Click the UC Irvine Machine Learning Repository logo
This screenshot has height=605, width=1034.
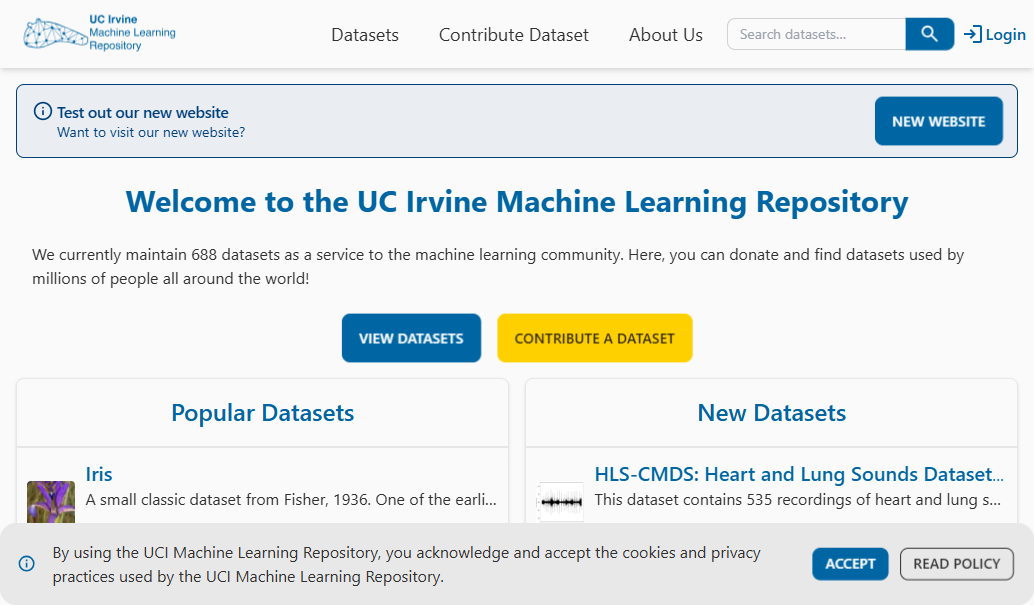tap(97, 32)
